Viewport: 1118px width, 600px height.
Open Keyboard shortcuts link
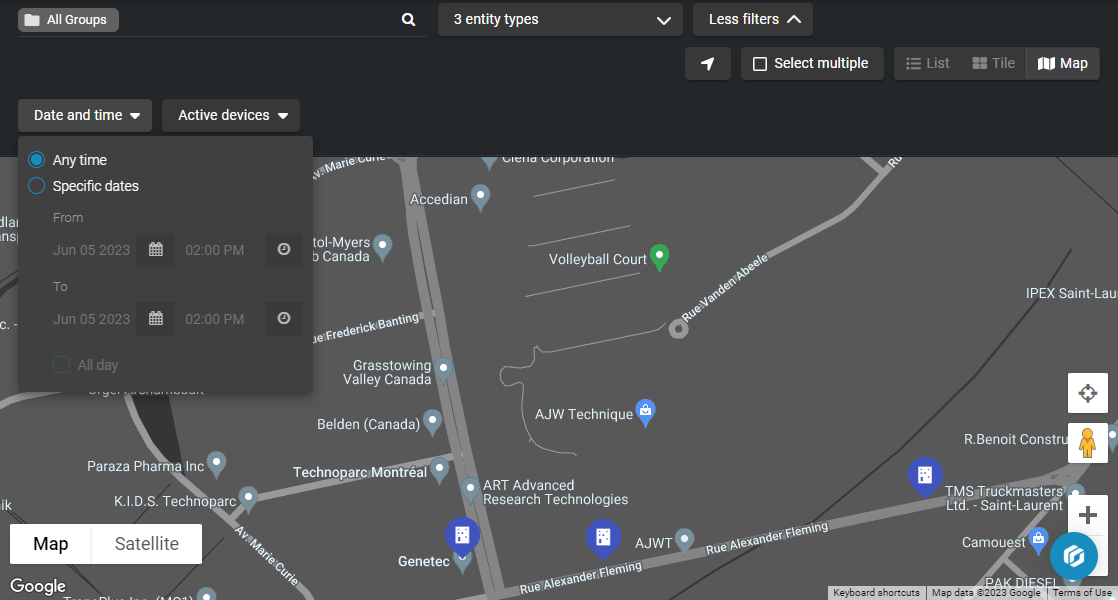tap(876, 593)
